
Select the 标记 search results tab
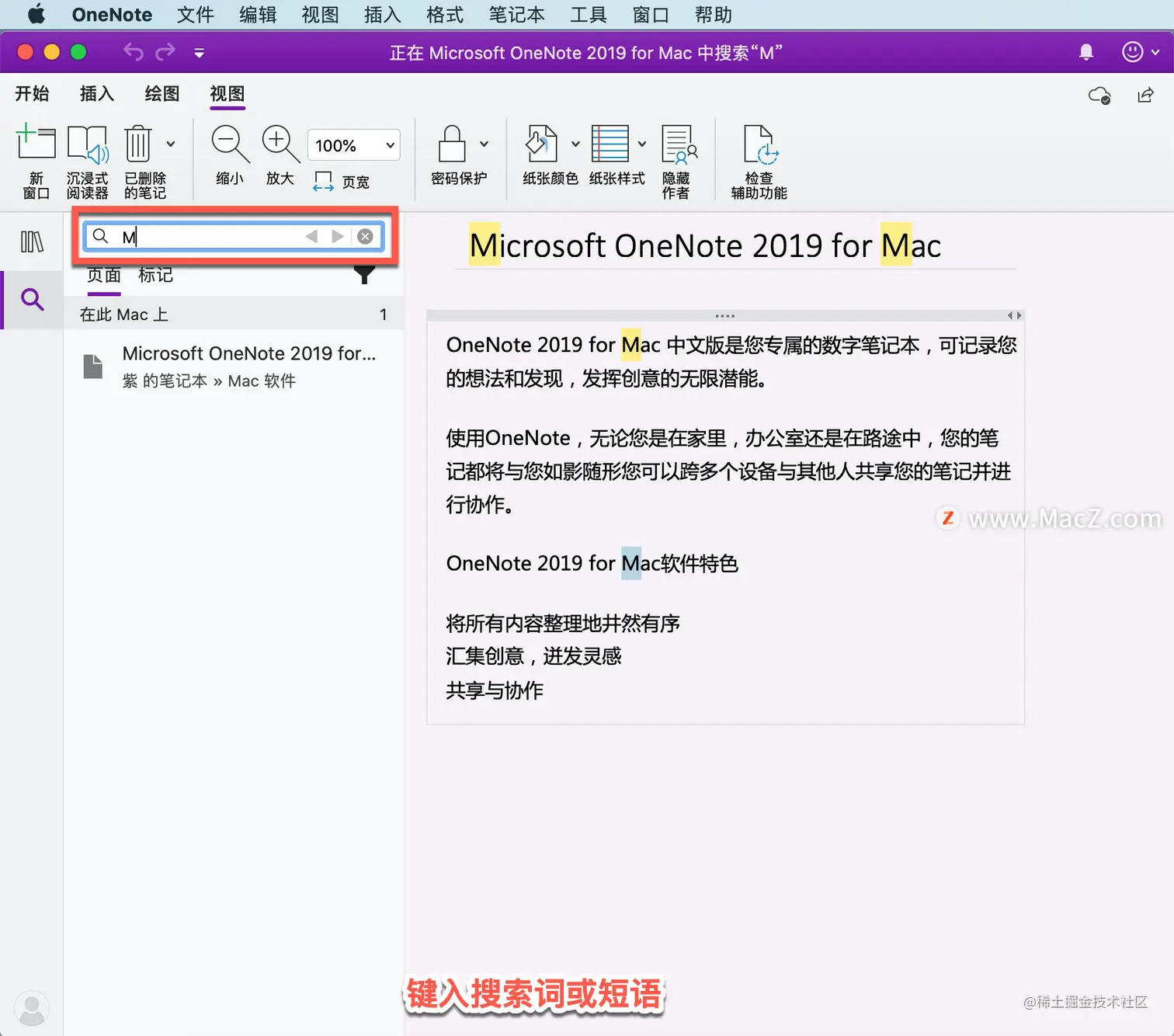[x=155, y=275]
